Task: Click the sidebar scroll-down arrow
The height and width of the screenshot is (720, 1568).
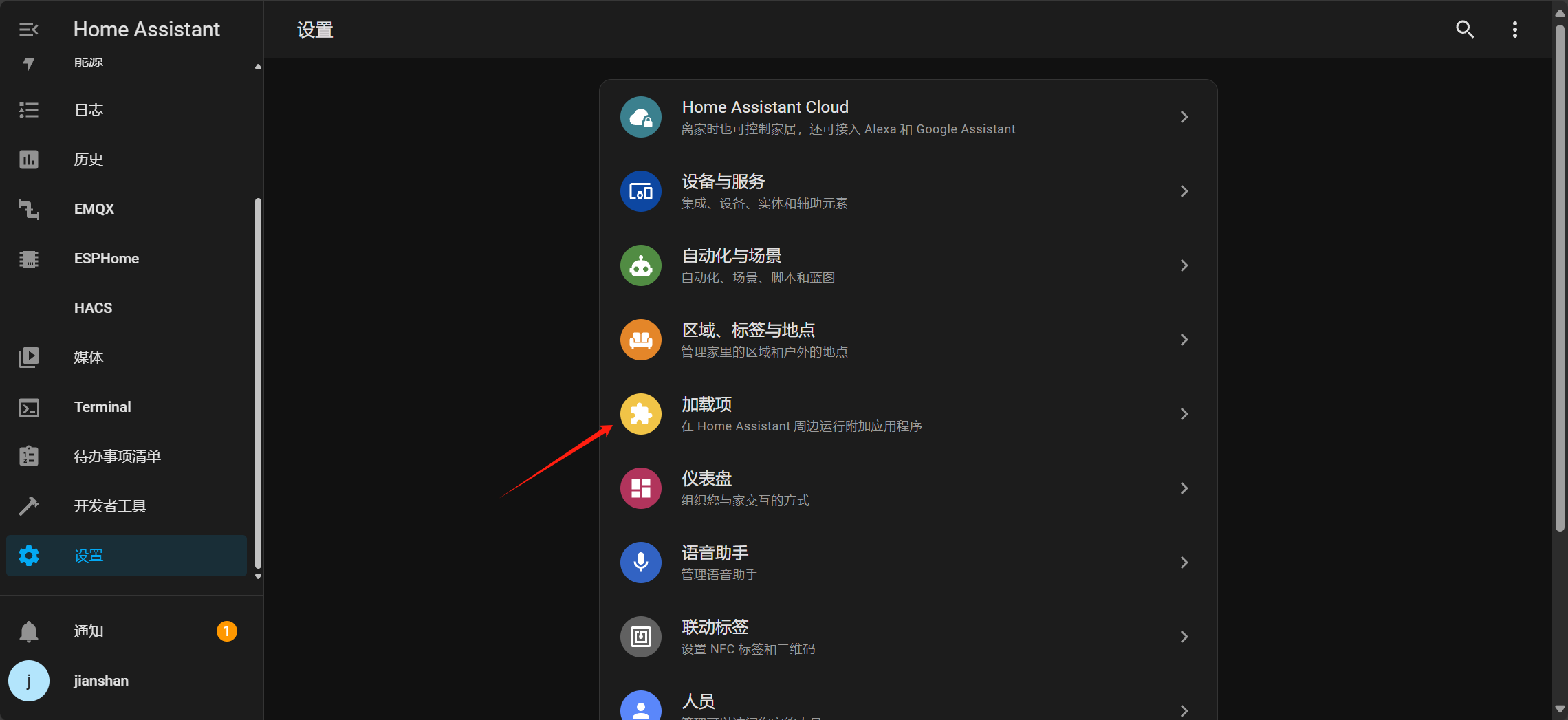Action: tap(258, 577)
